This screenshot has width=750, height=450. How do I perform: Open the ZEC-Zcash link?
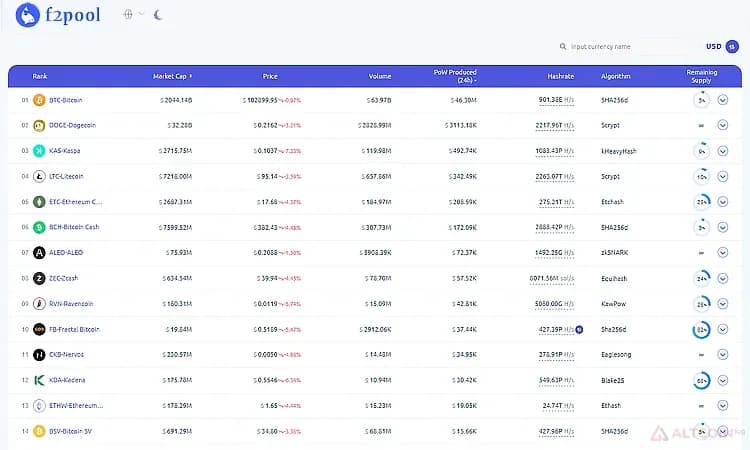coord(63,278)
